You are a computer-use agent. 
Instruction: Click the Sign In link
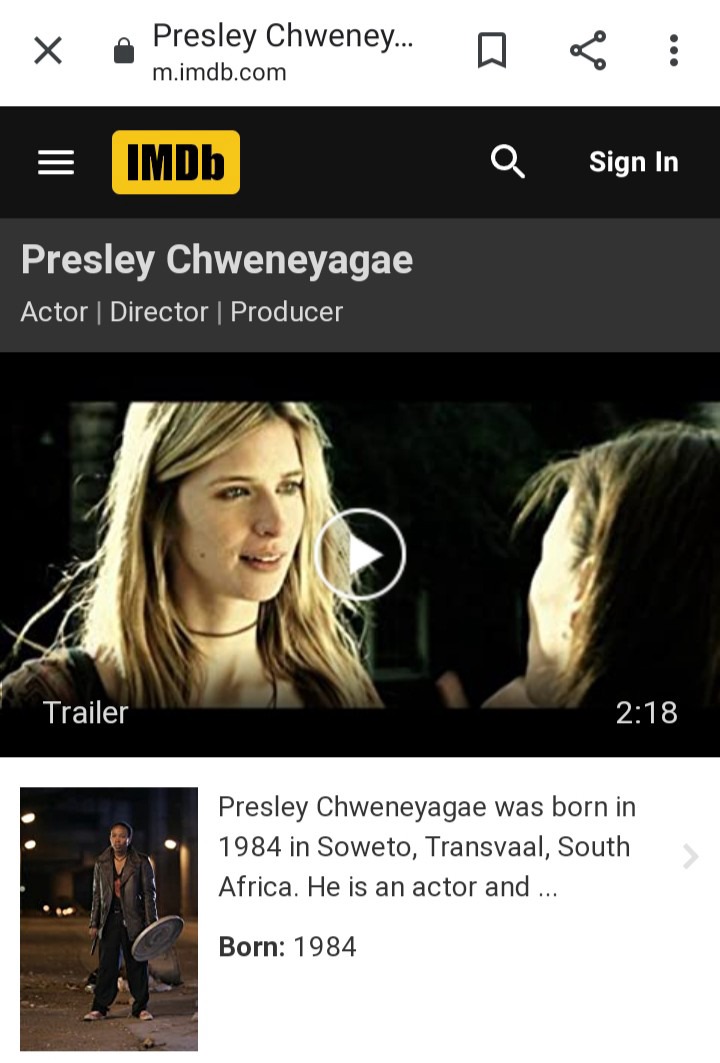coord(633,162)
